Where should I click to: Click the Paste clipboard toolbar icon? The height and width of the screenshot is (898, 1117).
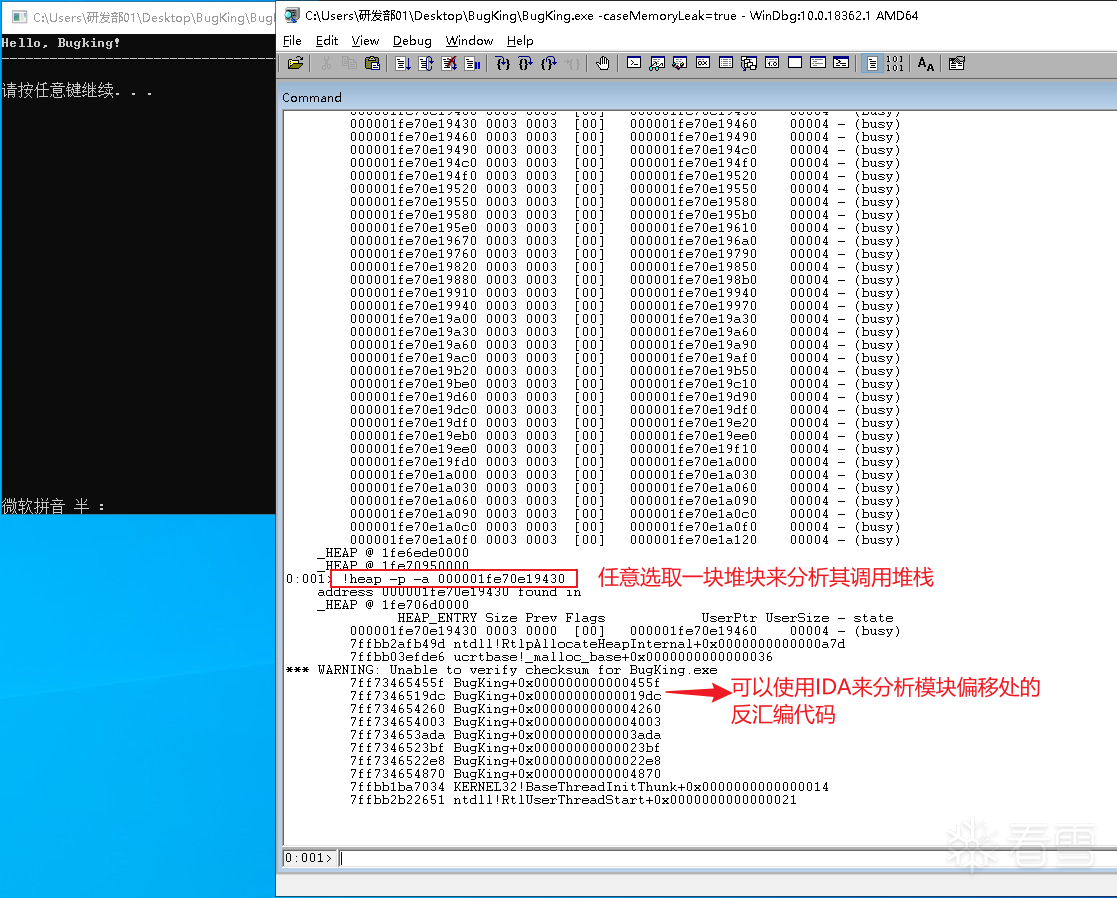(372, 63)
